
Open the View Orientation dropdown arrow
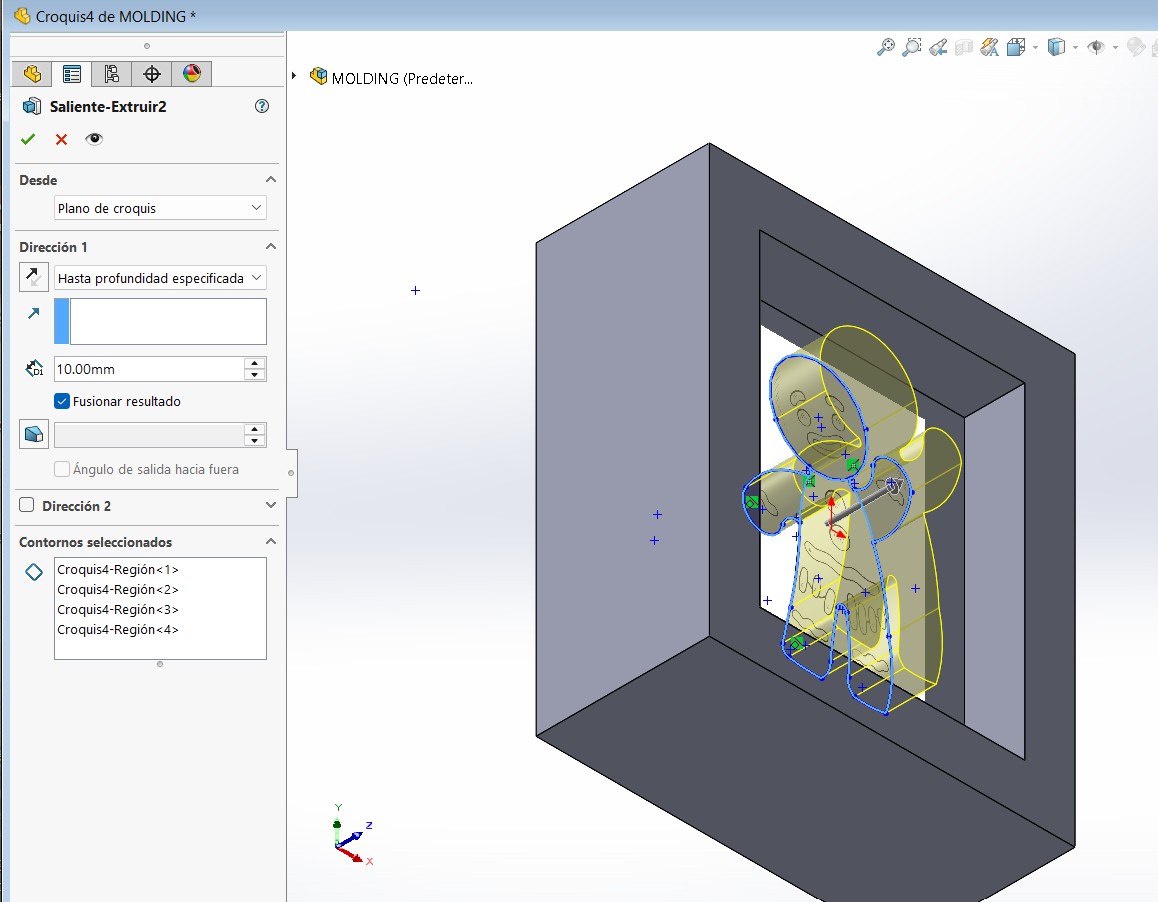click(x=1035, y=48)
